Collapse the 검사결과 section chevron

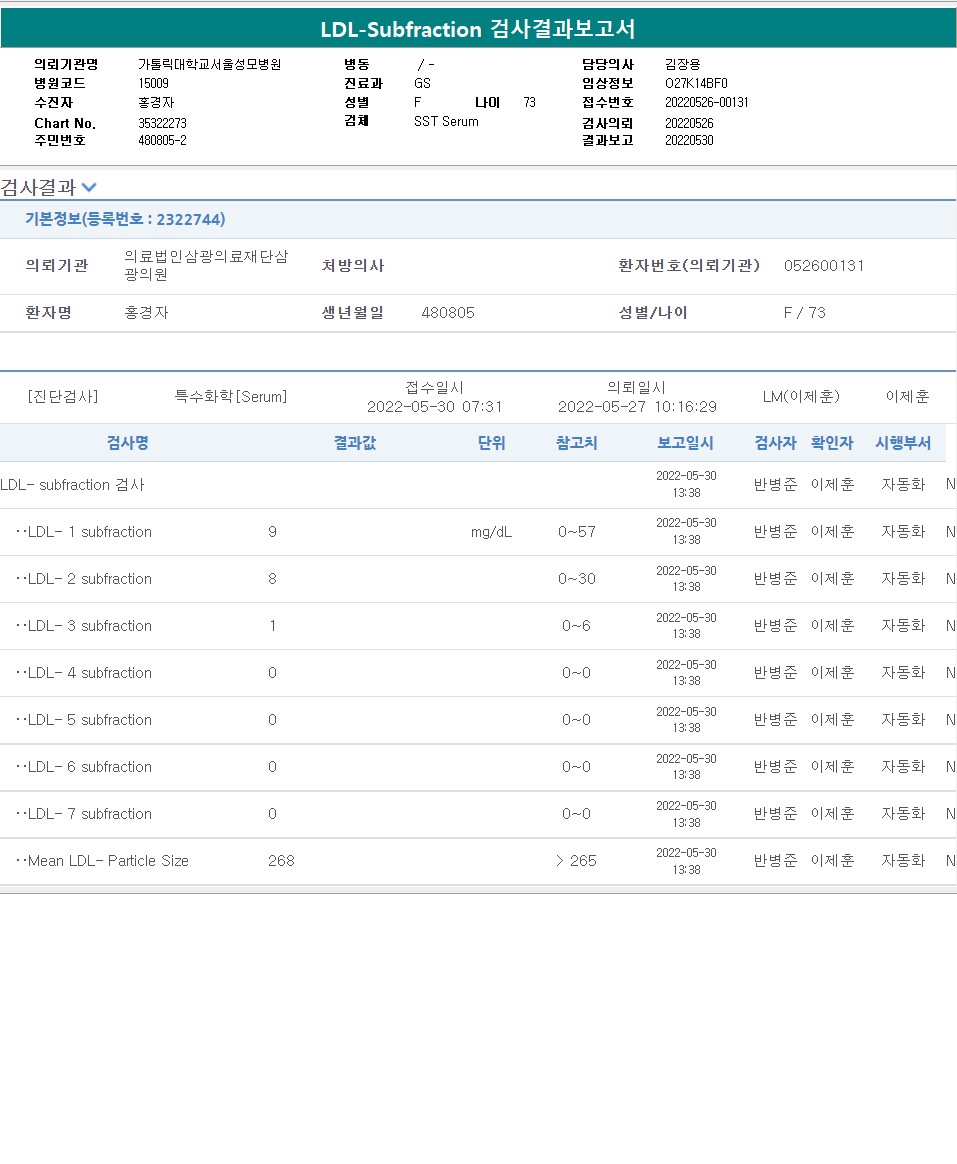pos(89,187)
